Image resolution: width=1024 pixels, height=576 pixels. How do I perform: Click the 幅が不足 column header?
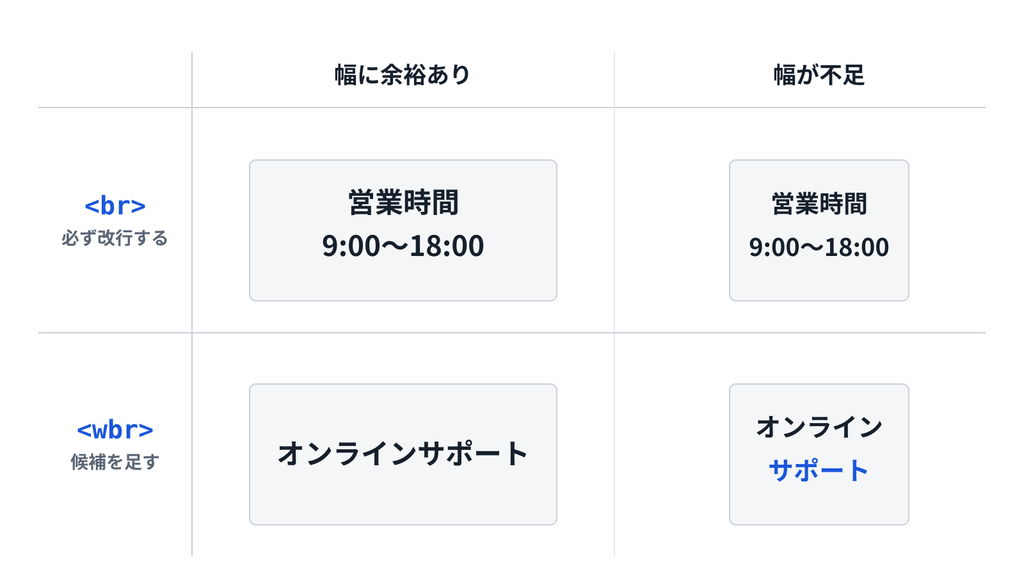819,75
